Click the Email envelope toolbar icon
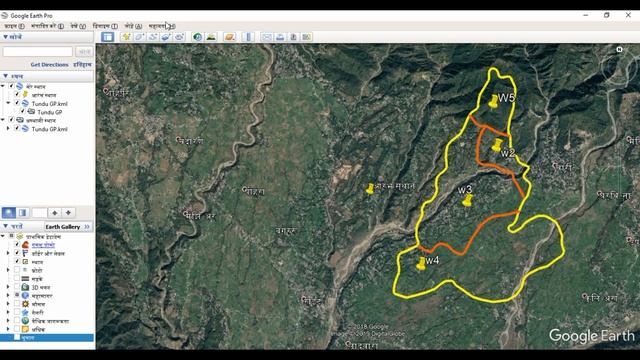640x360 pixels. [x=267, y=37]
